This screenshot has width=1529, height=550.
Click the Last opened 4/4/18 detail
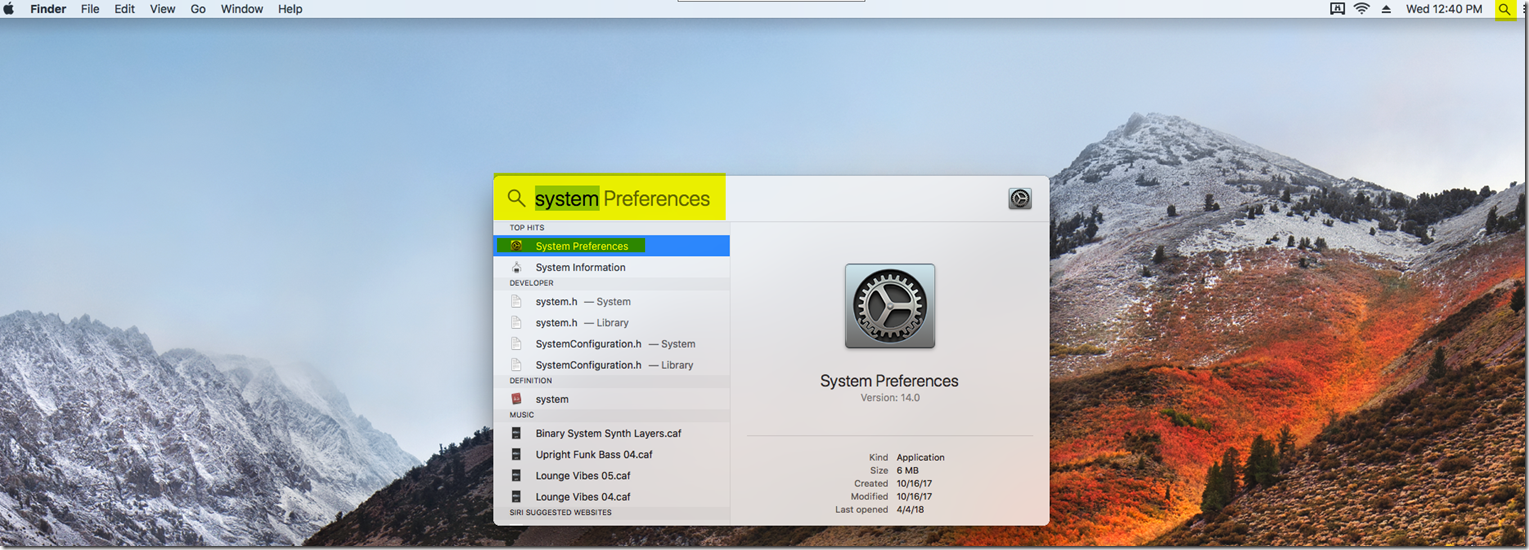click(879, 510)
